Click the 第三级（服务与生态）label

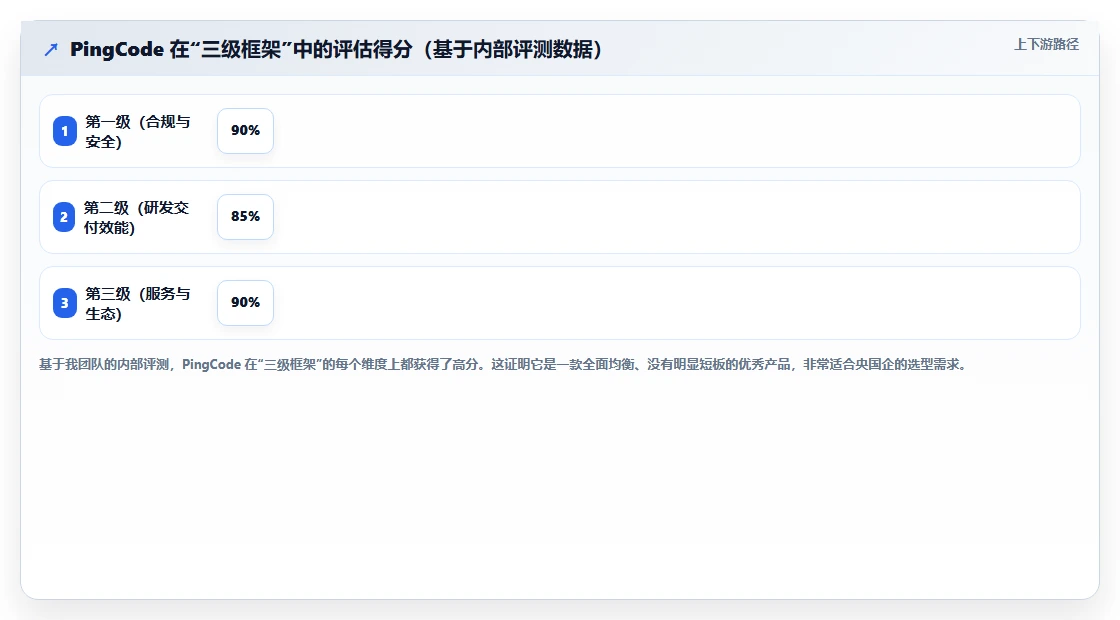click(x=138, y=304)
